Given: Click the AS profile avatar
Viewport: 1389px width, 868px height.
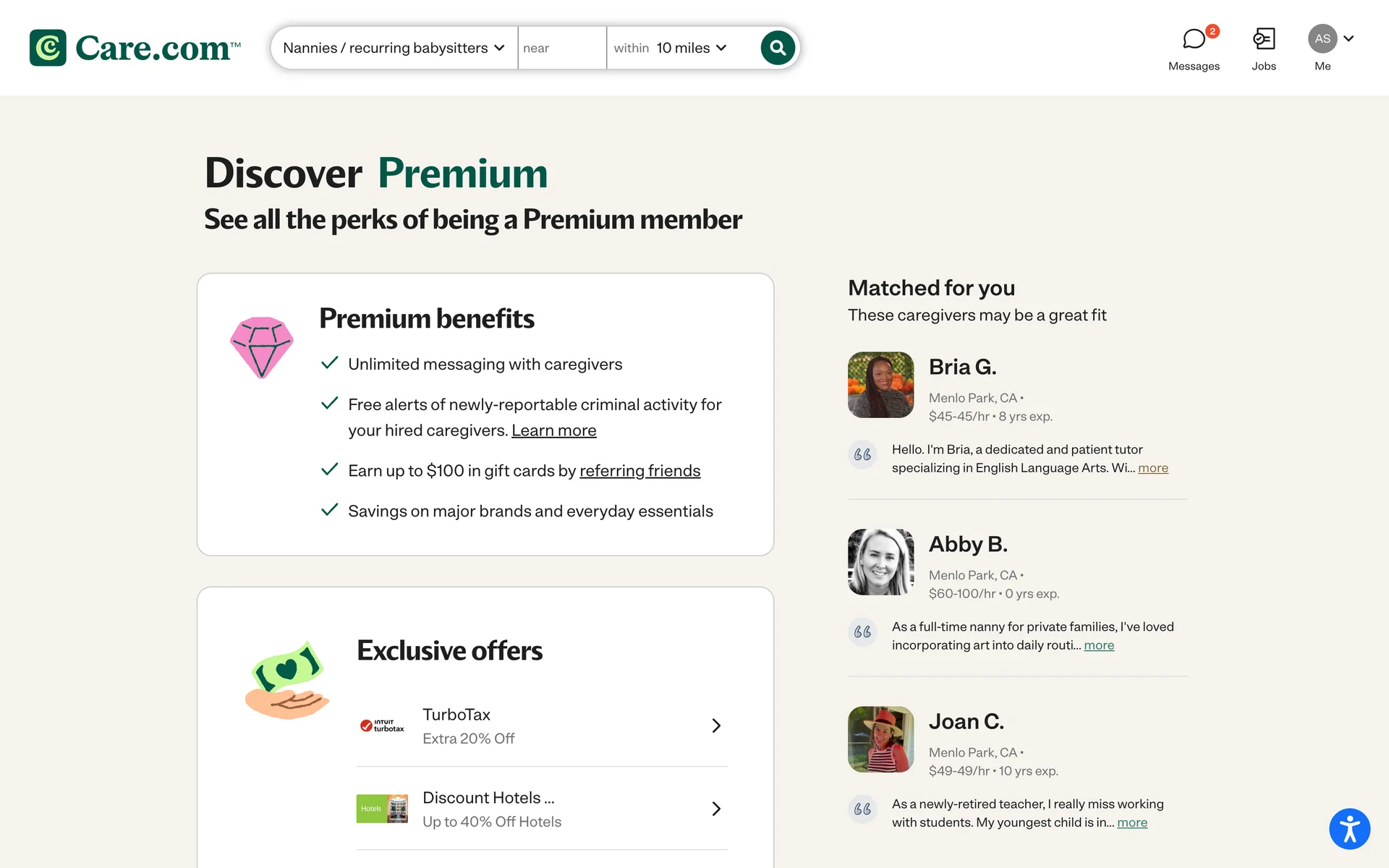Looking at the screenshot, I should click(1322, 39).
